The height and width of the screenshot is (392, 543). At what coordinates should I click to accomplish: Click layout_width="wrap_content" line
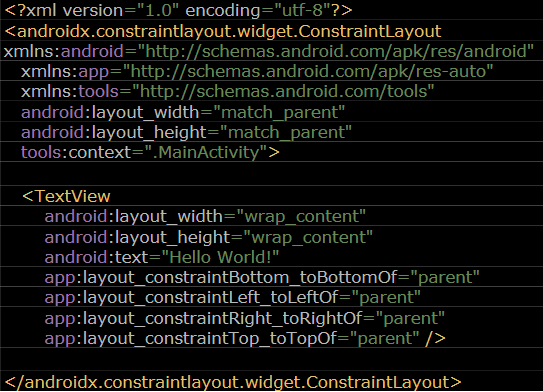(x=205, y=217)
